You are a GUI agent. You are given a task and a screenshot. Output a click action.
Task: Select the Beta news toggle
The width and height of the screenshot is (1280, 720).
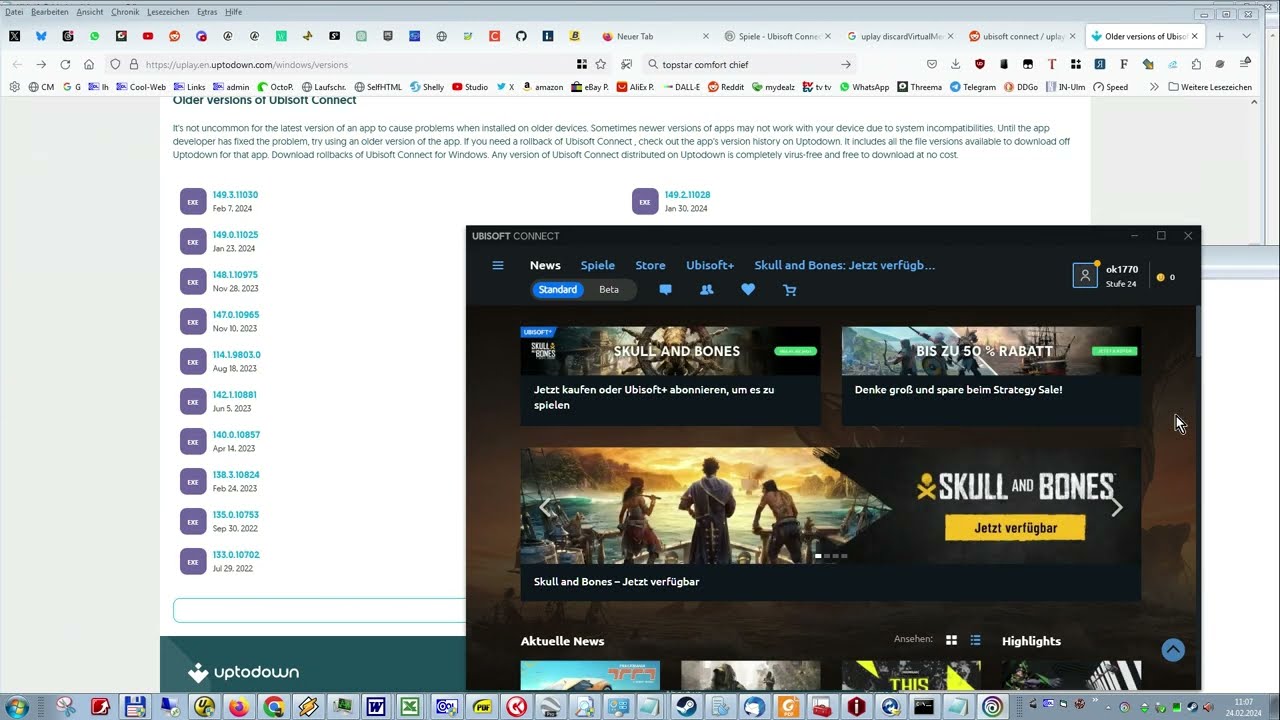609,290
